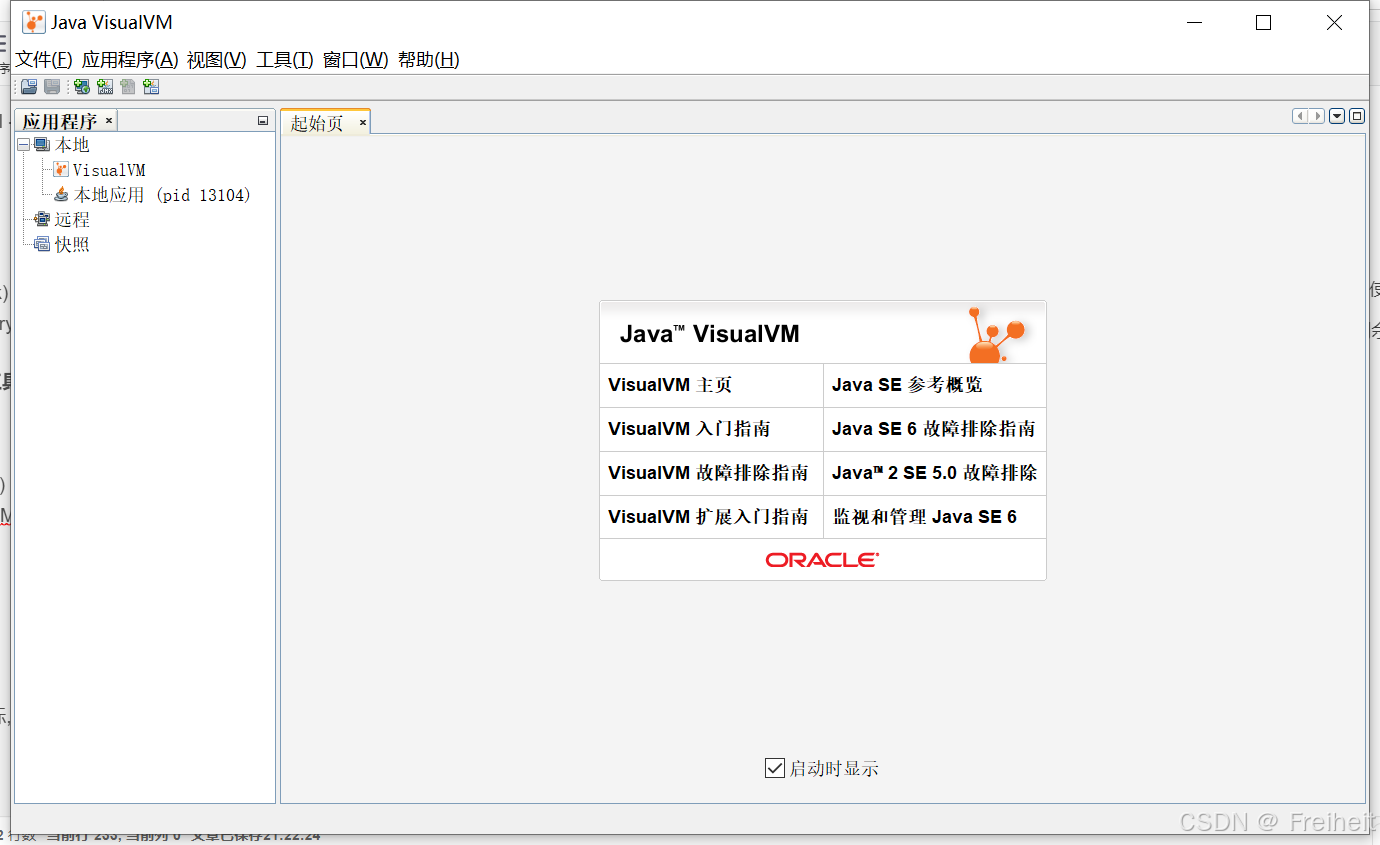The width and height of the screenshot is (1380, 845).
Task: Collapse the 本地 tree node
Action: click(x=24, y=145)
